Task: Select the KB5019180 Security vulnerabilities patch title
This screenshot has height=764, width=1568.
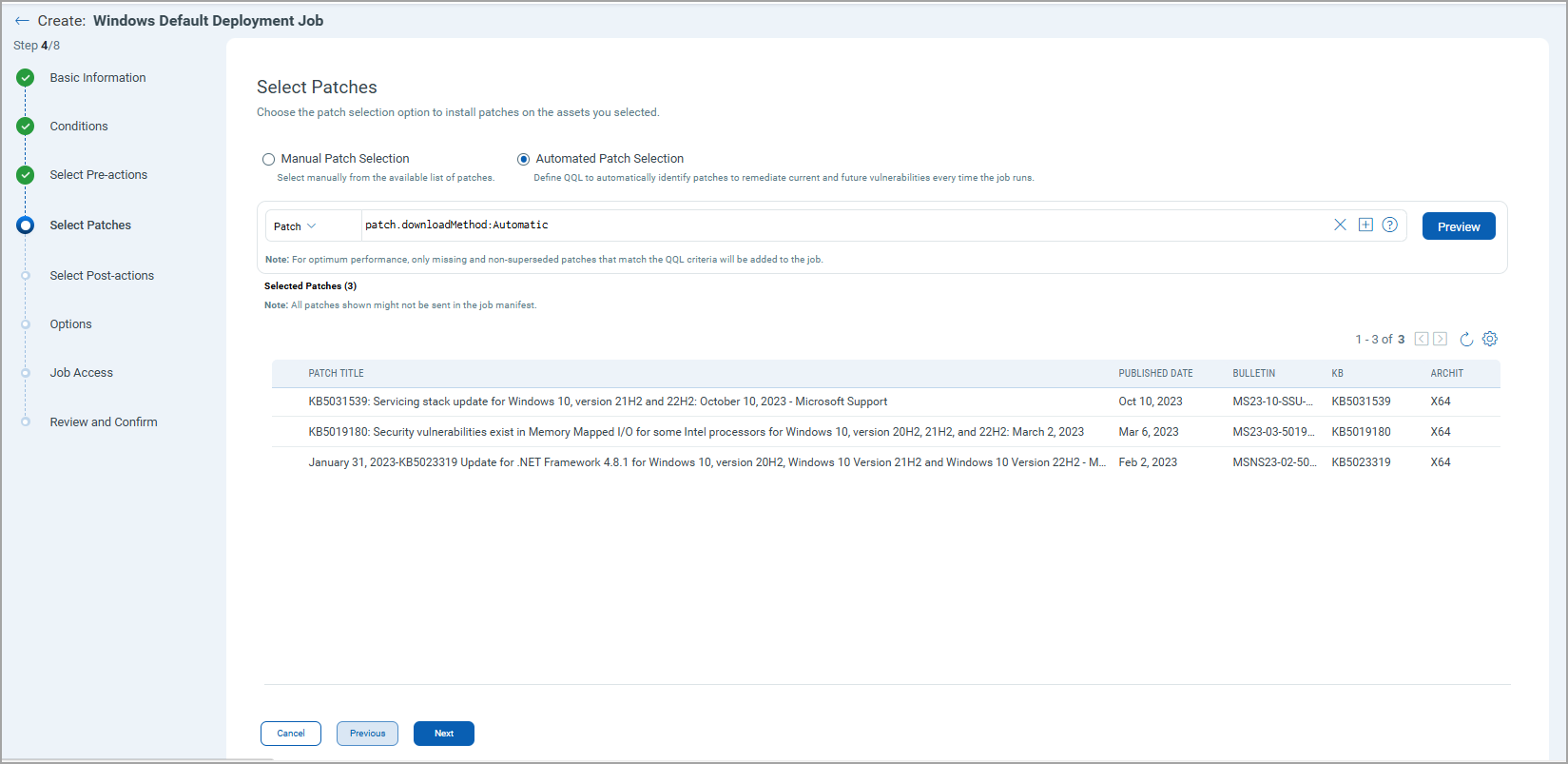Action: point(696,432)
